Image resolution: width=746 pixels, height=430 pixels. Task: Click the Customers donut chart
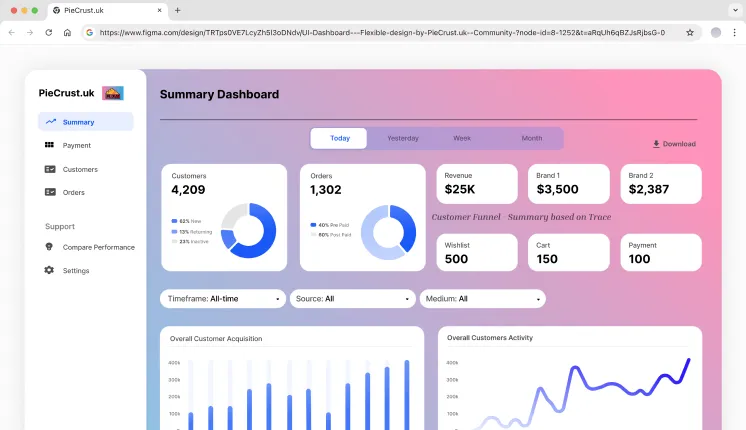point(248,231)
